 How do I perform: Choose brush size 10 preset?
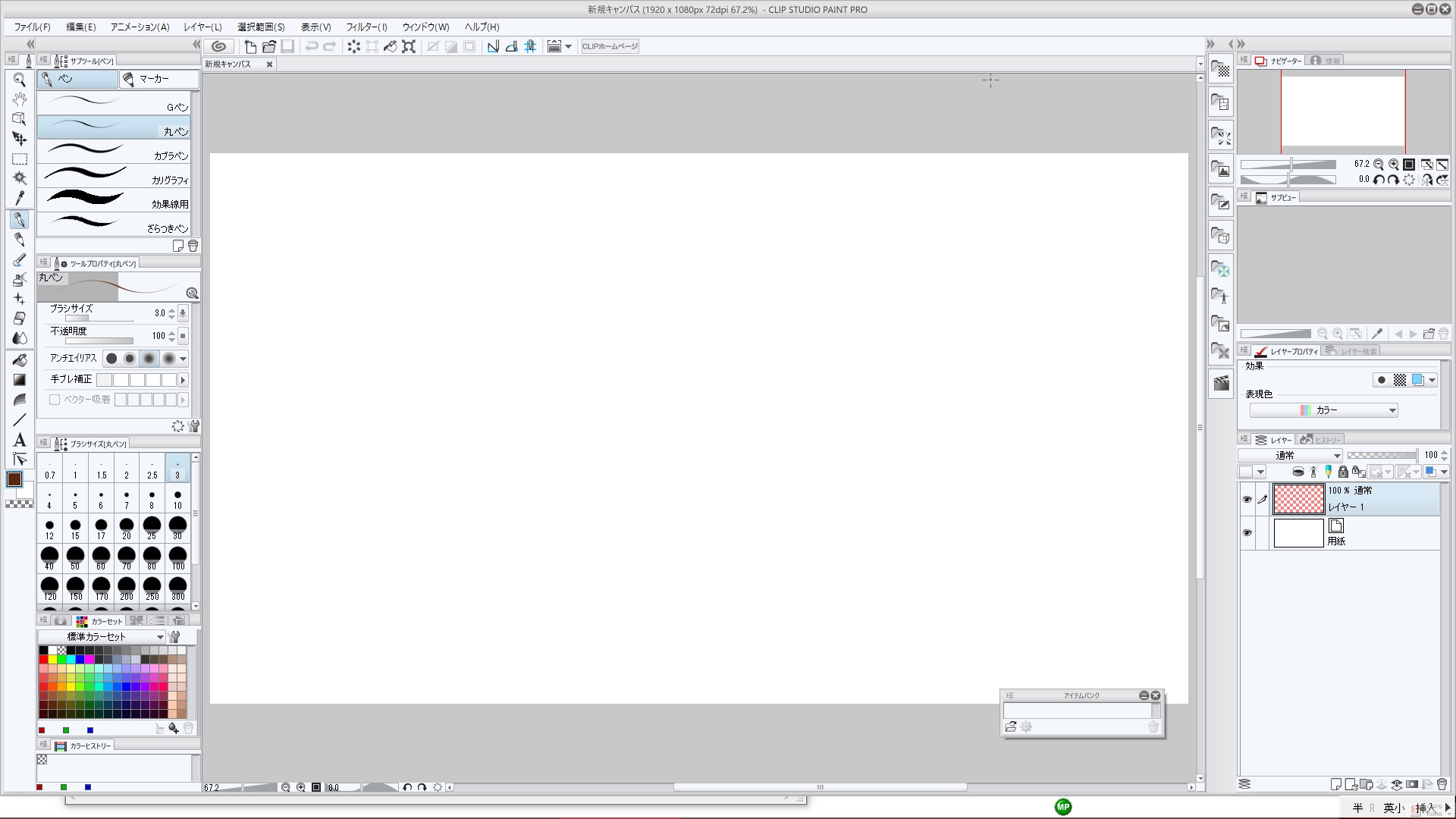(x=177, y=500)
